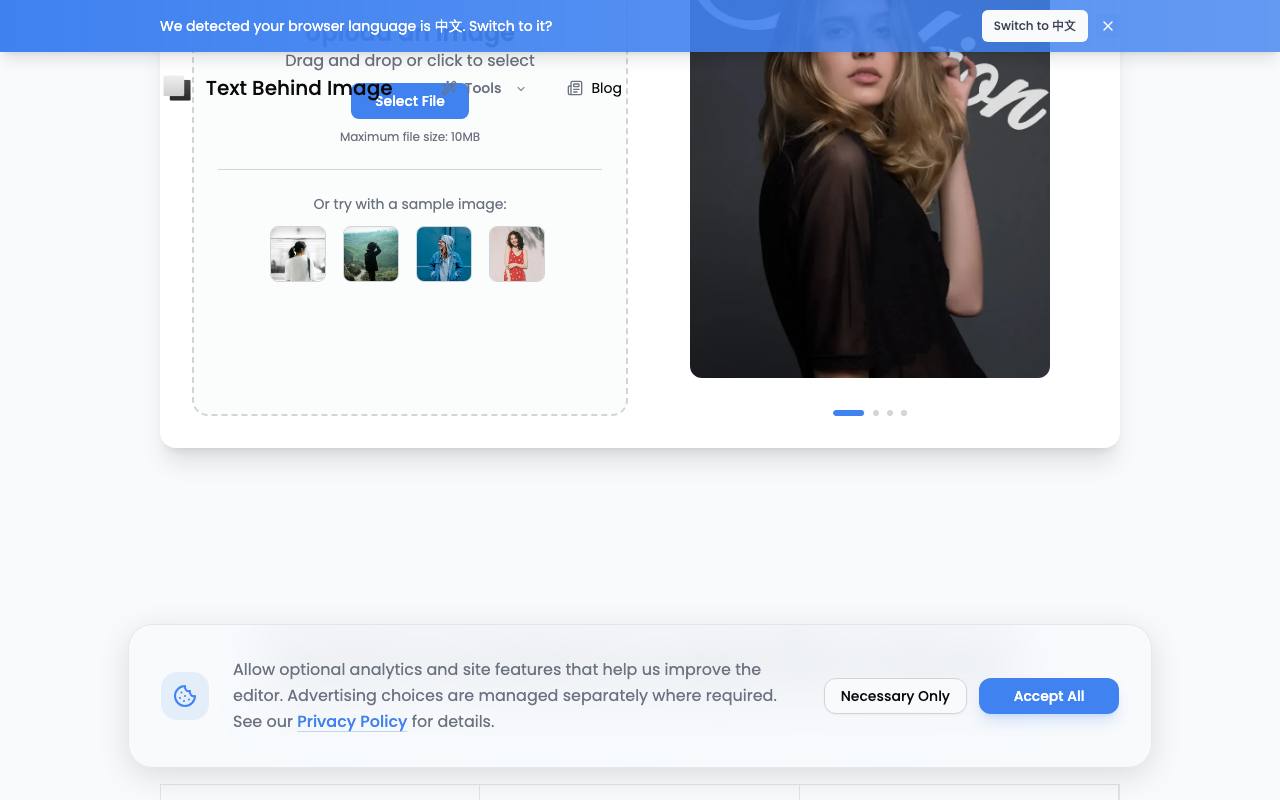Click "Or try with a sample image:" label

tap(410, 204)
